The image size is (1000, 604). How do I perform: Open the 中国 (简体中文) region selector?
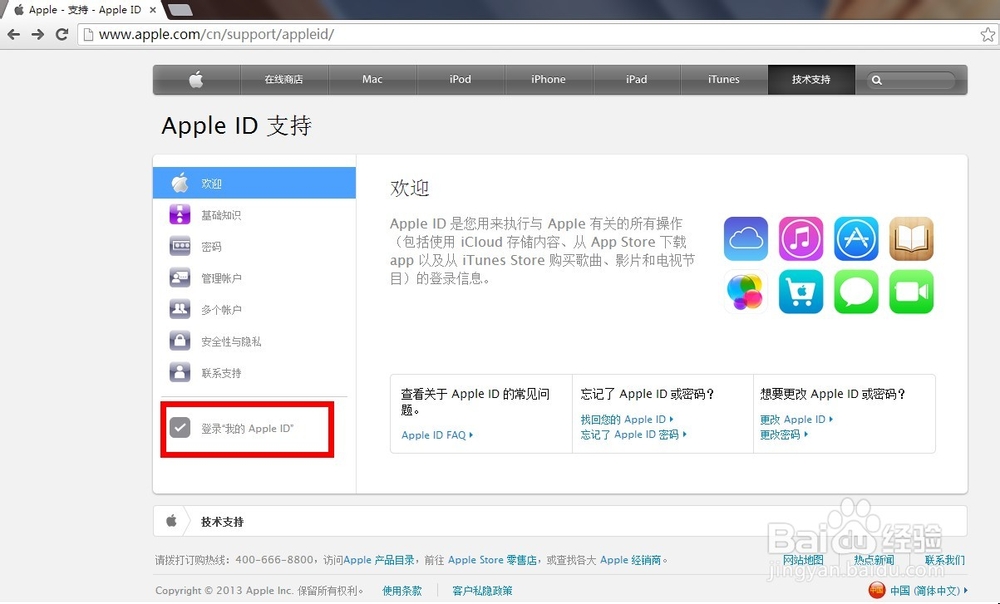929,591
